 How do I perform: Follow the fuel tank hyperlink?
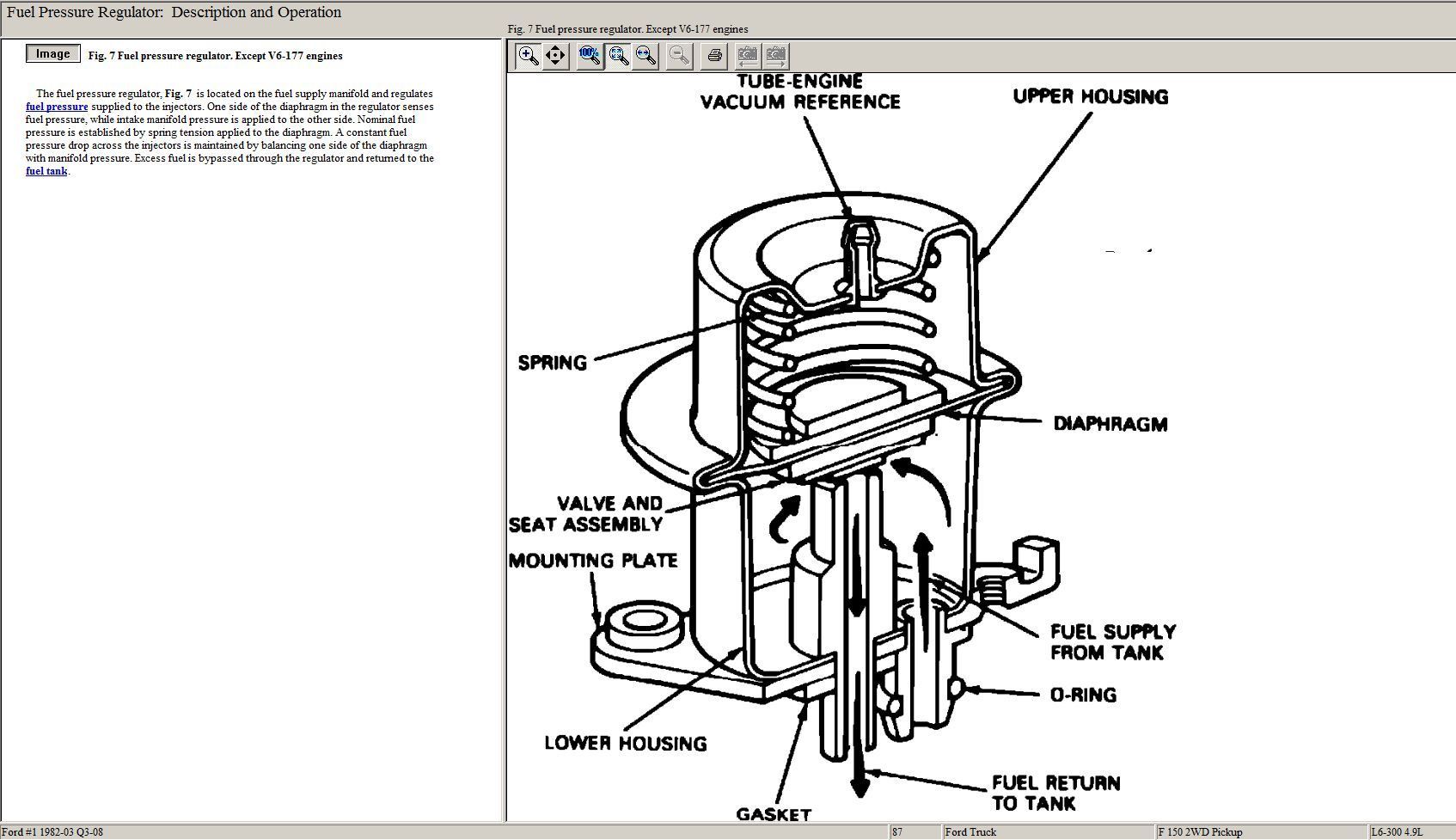click(46, 171)
